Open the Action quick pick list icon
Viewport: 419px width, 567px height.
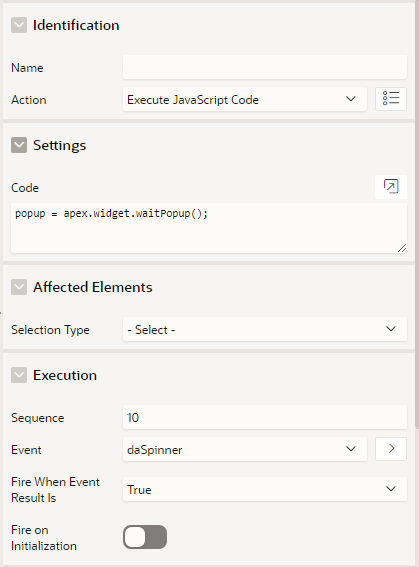click(x=391, y=99)
